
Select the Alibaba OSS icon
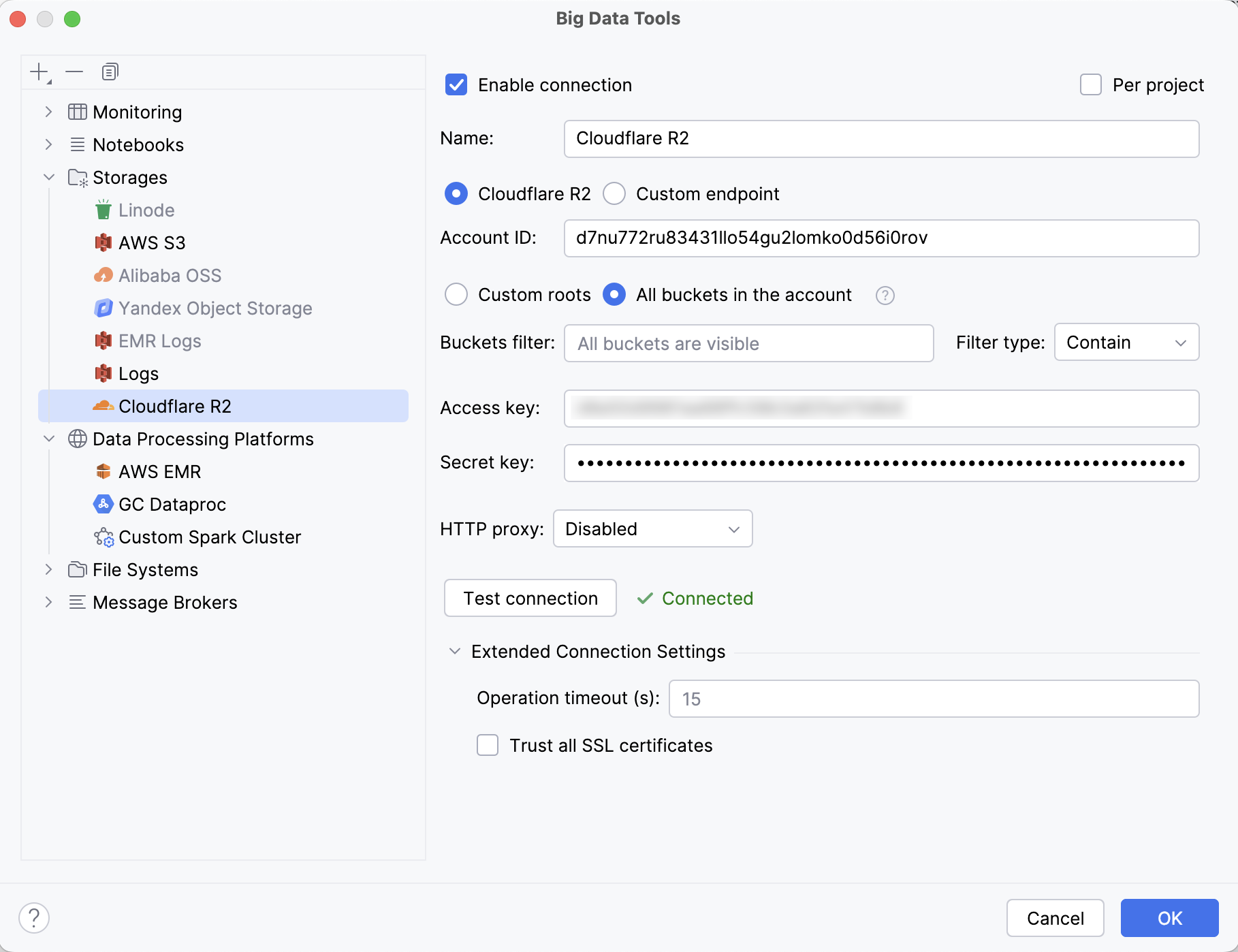tap(103, 275)
